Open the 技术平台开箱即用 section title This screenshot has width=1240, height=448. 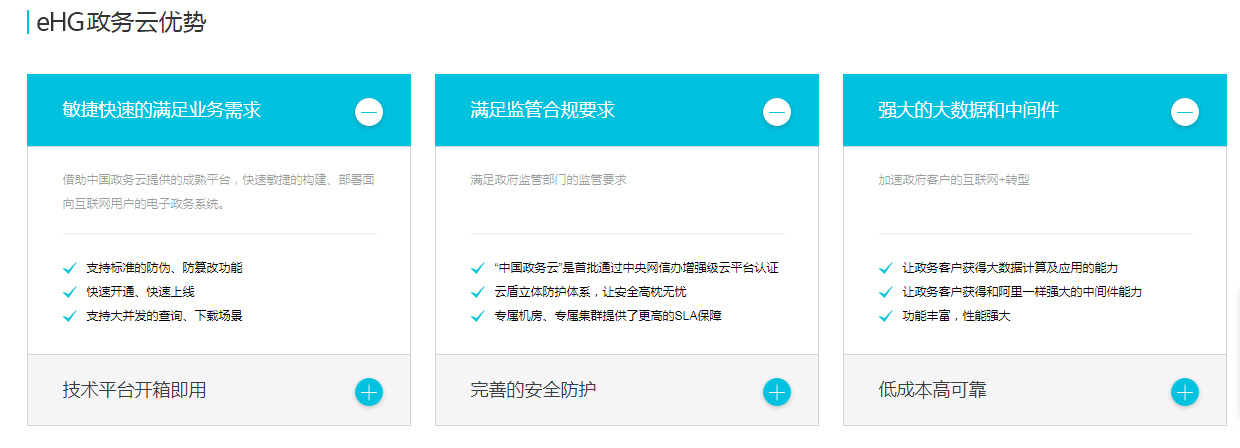coord(134,390)
